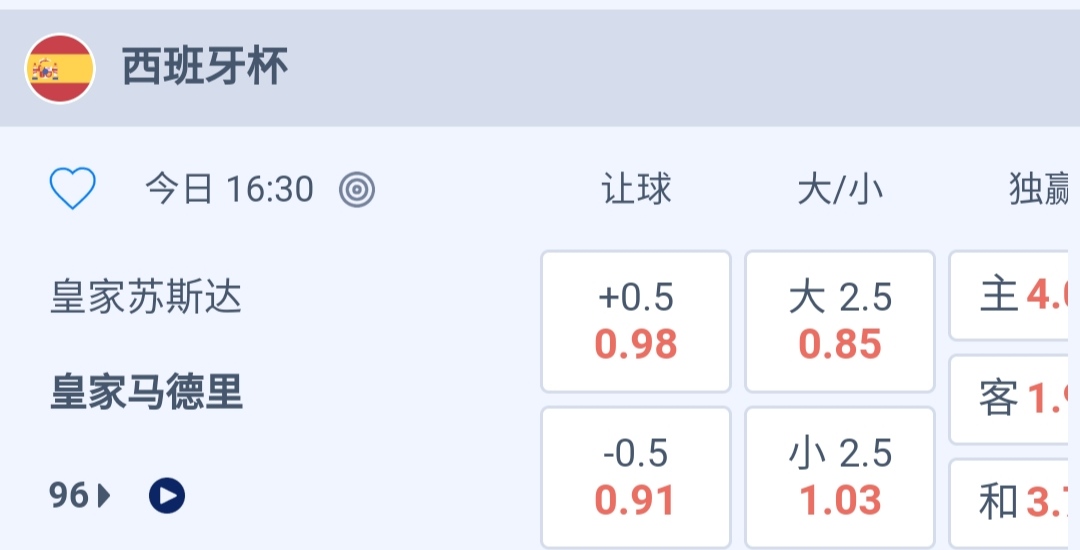Click the live target circle icon
This screenshot has width=1080, height=550.
(357, 189)
